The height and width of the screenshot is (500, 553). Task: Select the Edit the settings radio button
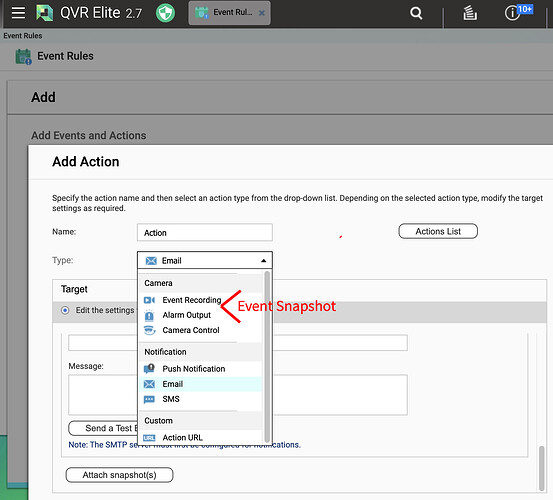pos(65,310)
